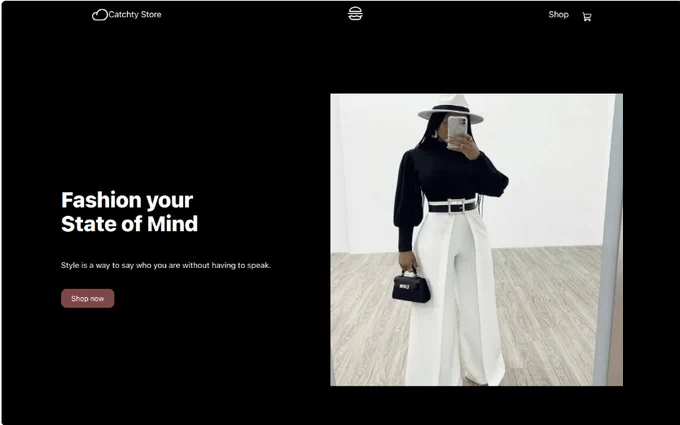680x425 pixels.
Task: Click the burger icon in the header center
Action: pyautogui.click(x=355, y=13)
